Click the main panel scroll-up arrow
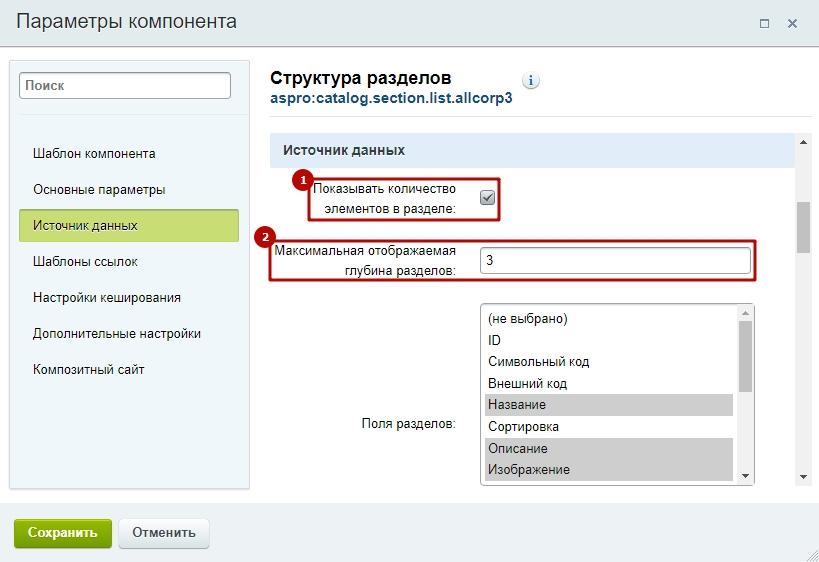The image size is (819, 562). 803,143
